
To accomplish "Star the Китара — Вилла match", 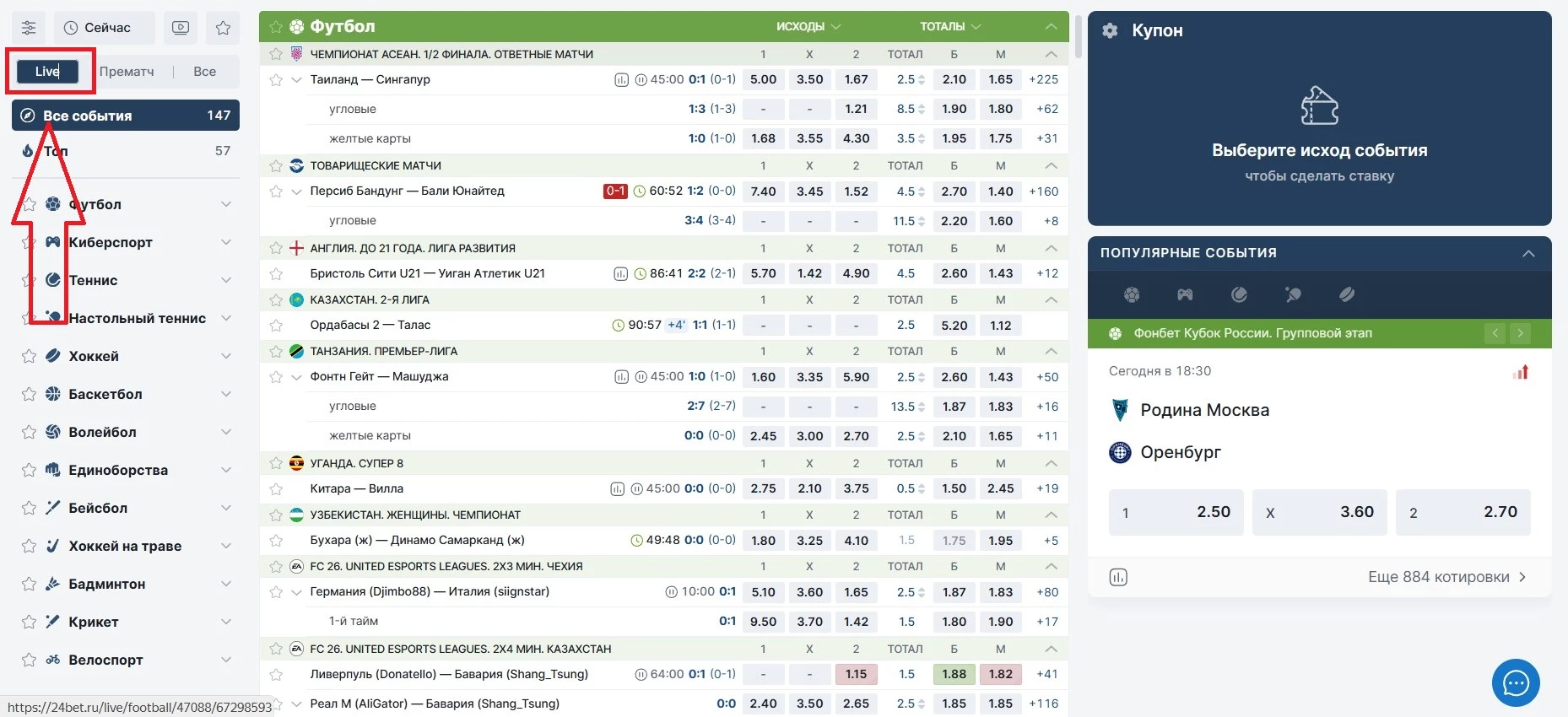I will coord(275,489).
